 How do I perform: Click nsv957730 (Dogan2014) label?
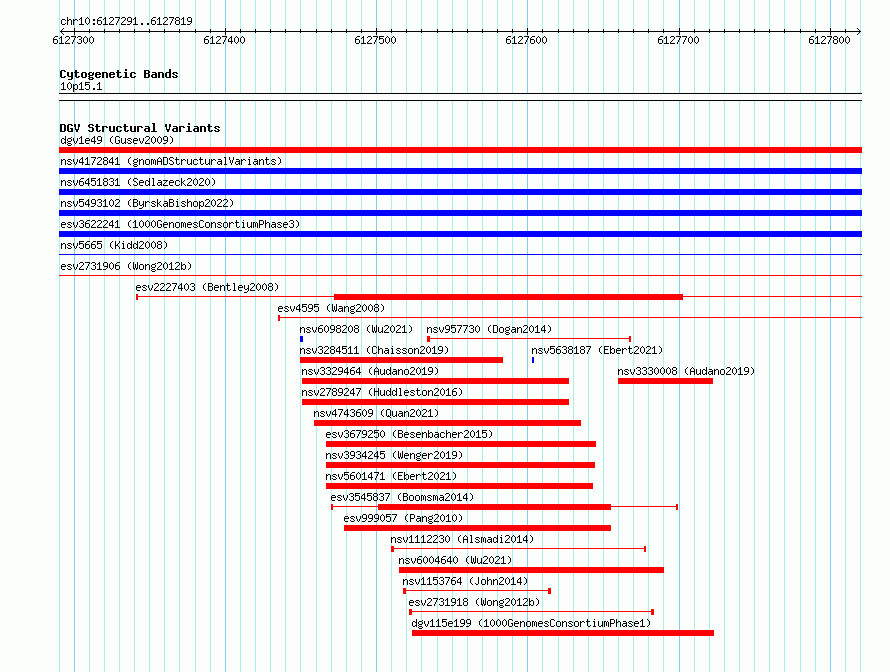pos(489,329)
